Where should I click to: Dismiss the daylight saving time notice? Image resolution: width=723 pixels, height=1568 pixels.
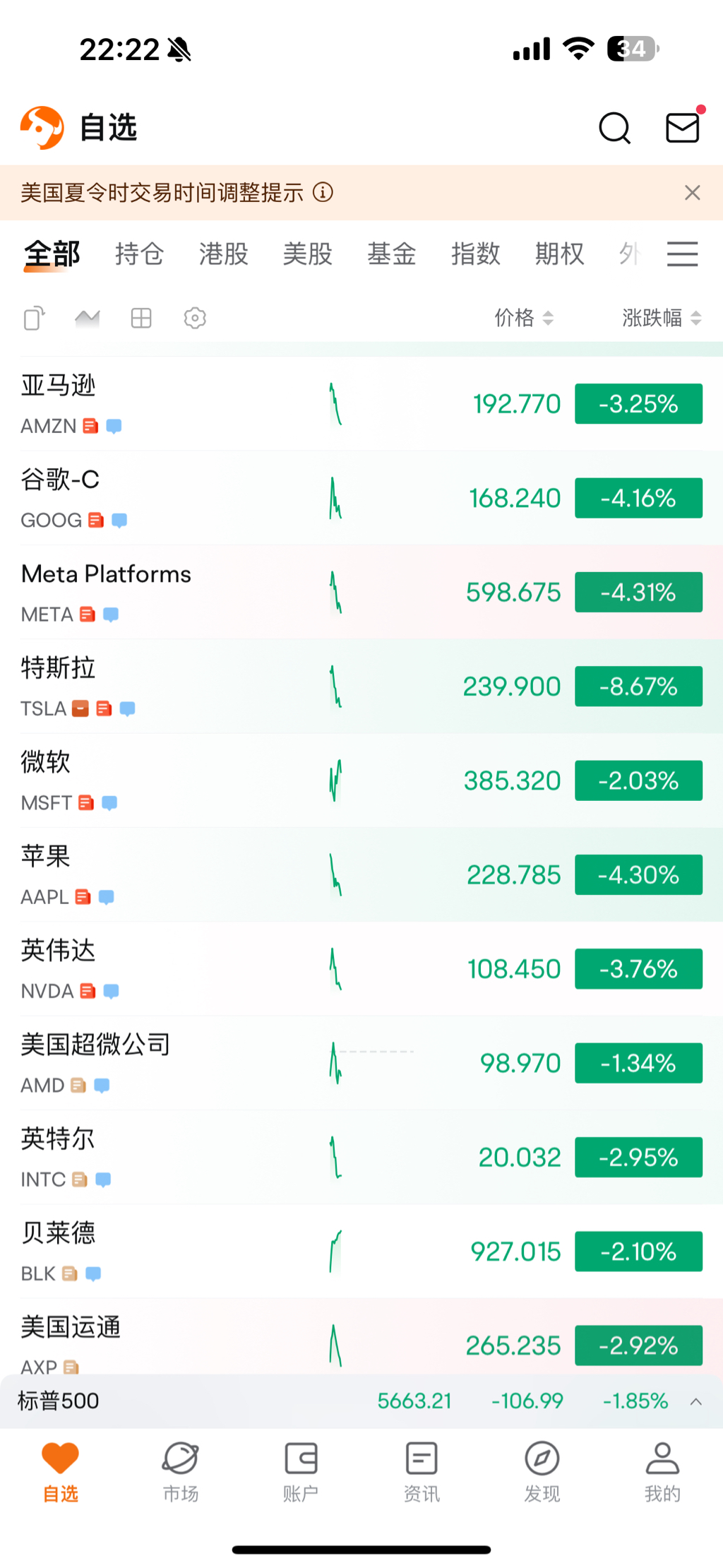[692, 193]
